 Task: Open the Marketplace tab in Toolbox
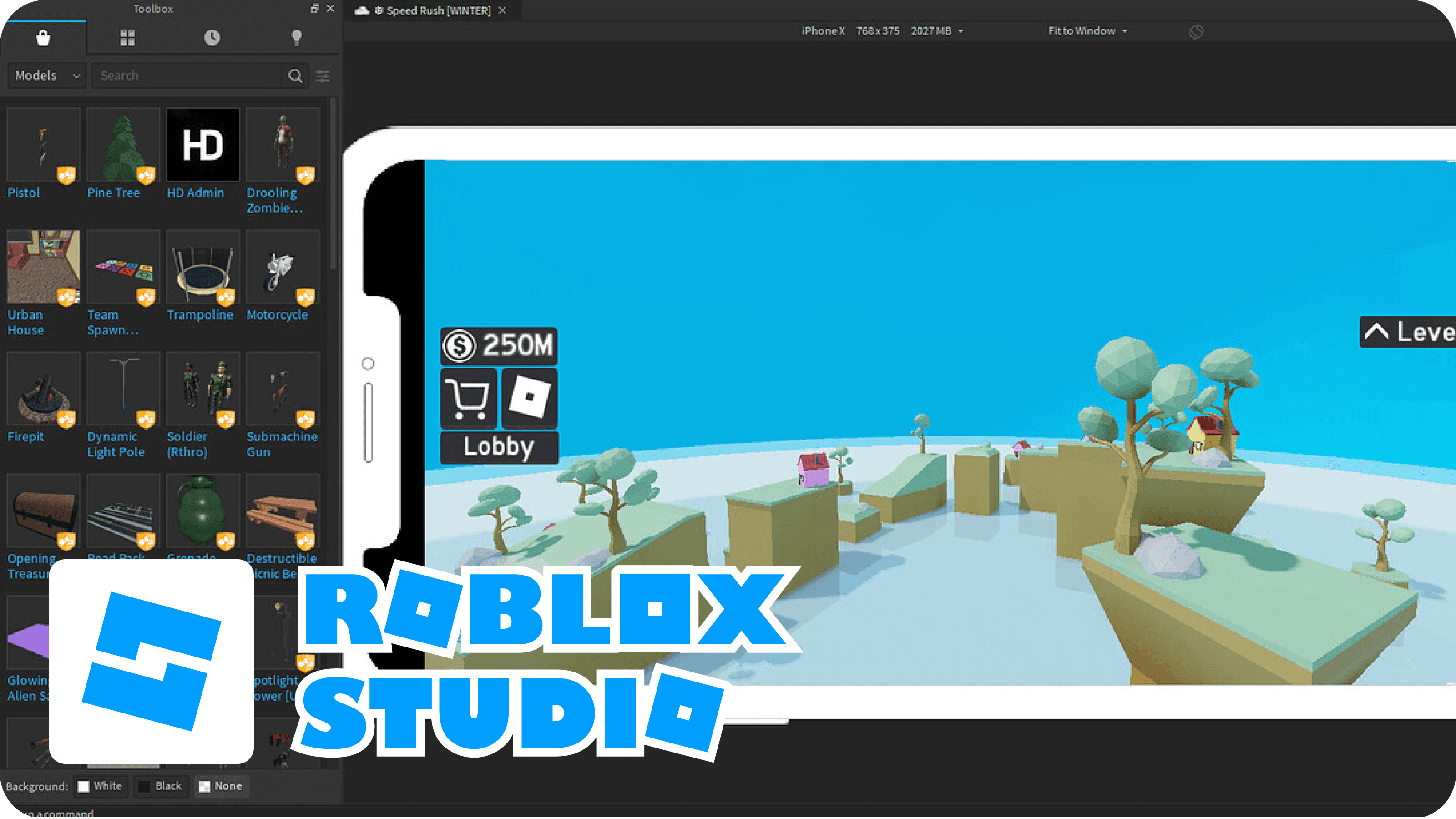[x=43, y=38]
